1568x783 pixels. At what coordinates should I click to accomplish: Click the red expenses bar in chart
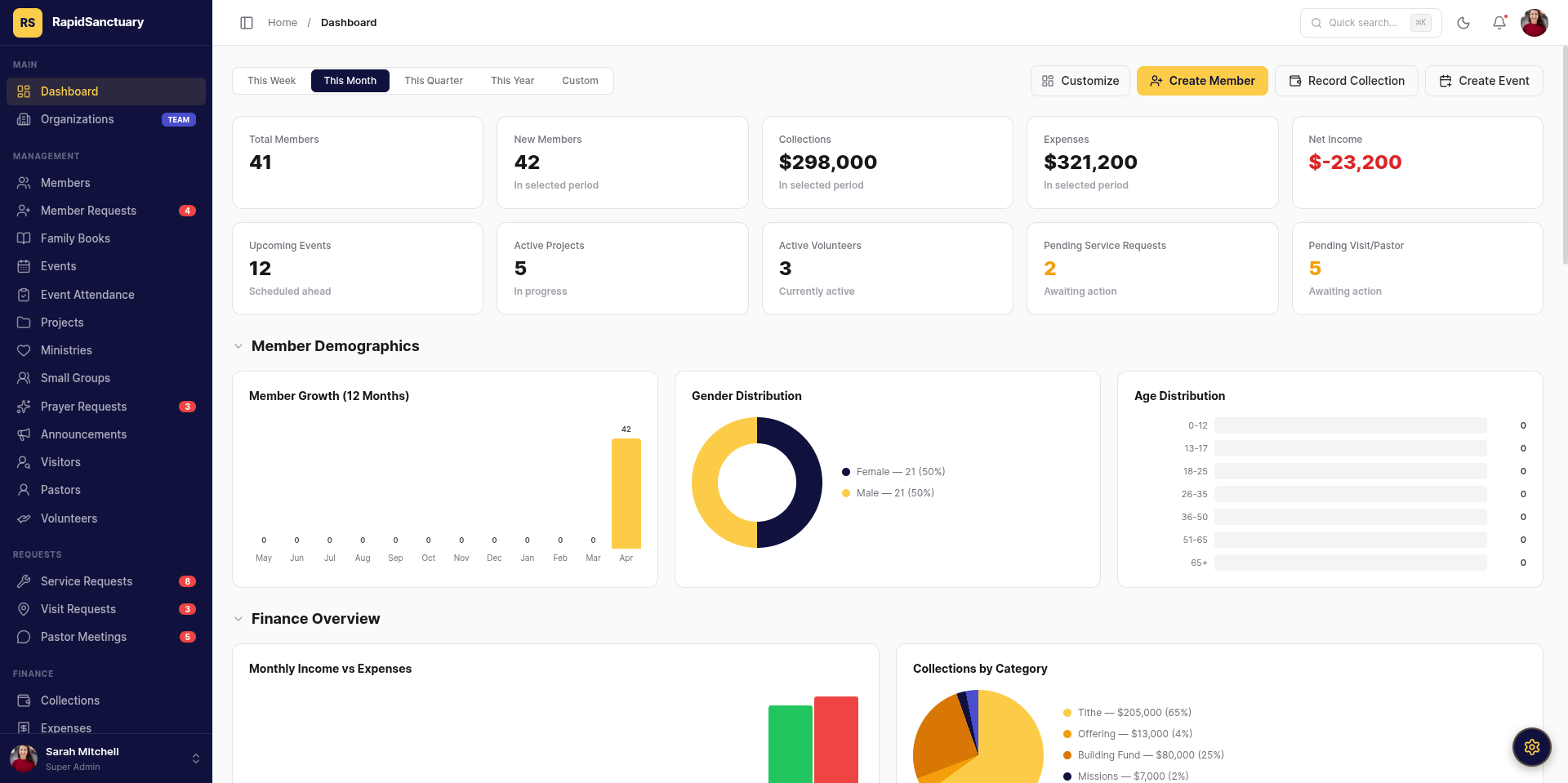pos(836,740)
